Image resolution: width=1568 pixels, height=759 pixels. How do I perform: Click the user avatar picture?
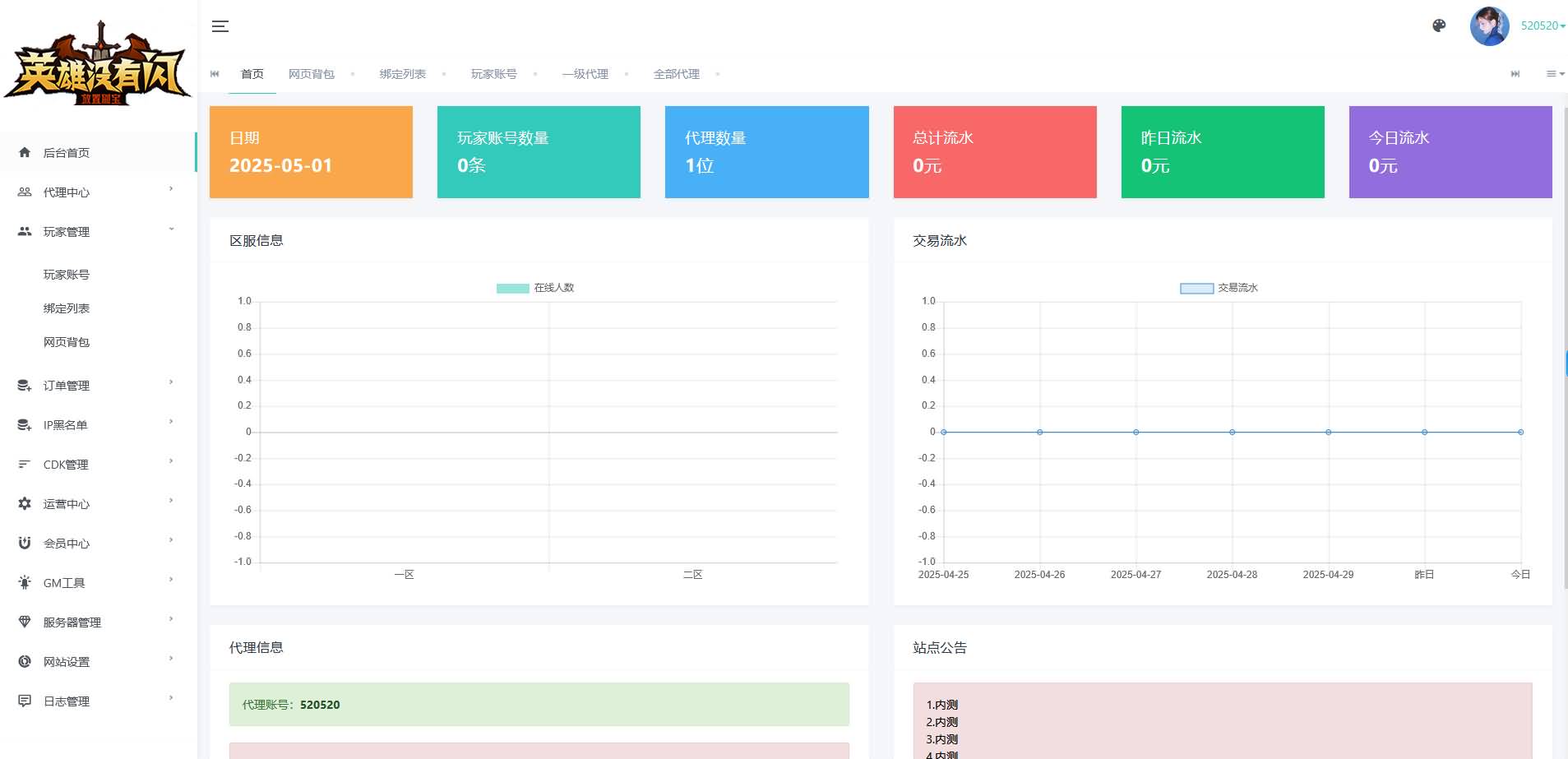1489,26
